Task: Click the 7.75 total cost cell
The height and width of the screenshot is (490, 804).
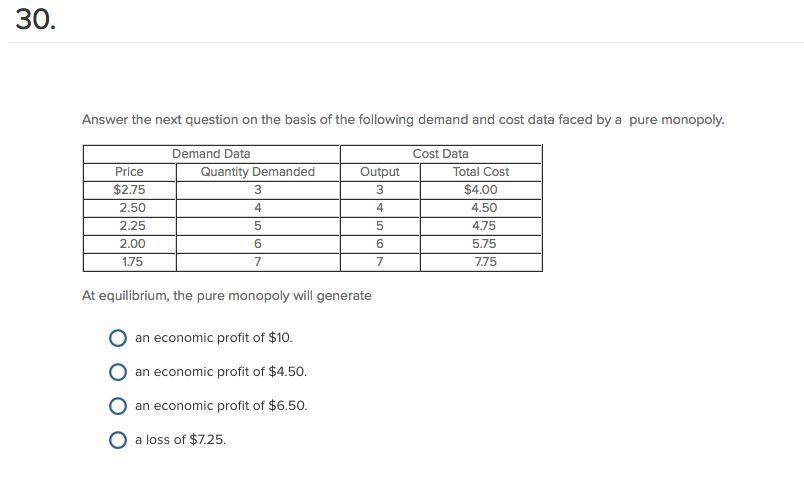Action: click(484, 262)
